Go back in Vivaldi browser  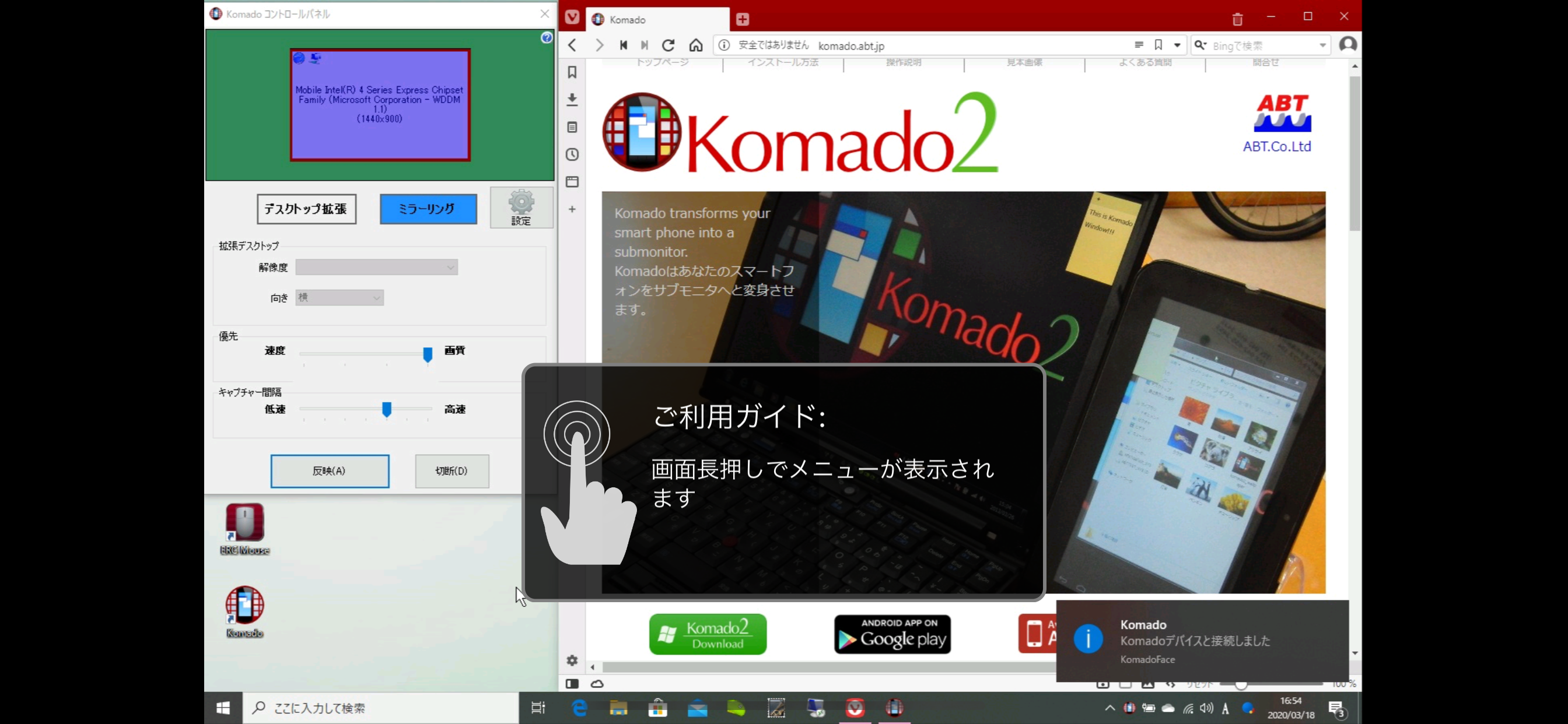point(572,45)
